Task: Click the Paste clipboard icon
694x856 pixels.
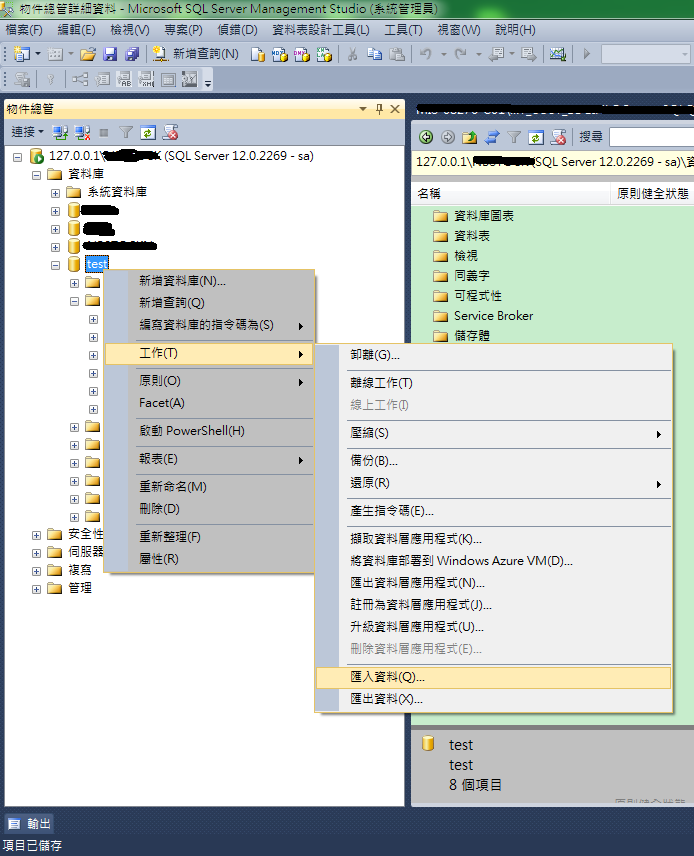Action: [397, 54]
